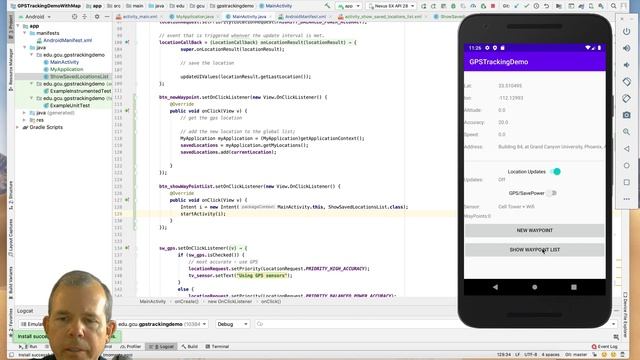Screen dimensions: 640x360
Task: Open the app run configuration dropdown
Action: [x=349, y=6]
